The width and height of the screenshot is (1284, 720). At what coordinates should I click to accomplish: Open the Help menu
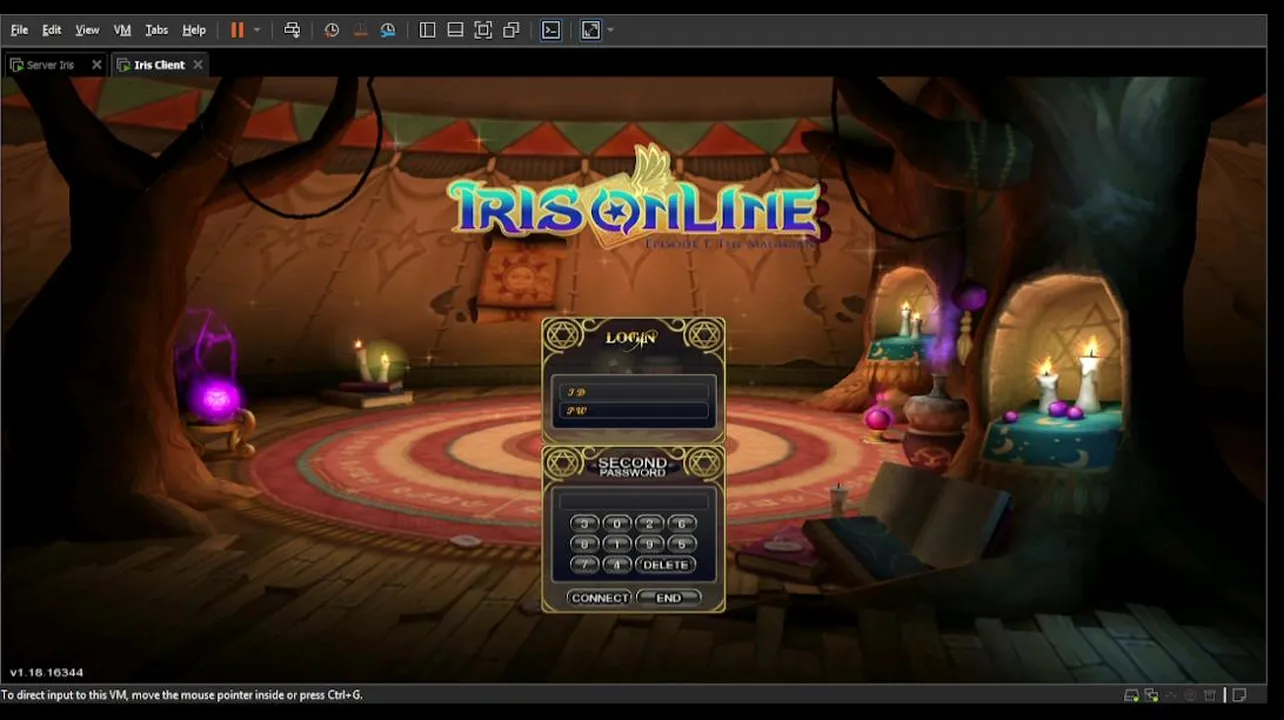(x=194, y=30)
